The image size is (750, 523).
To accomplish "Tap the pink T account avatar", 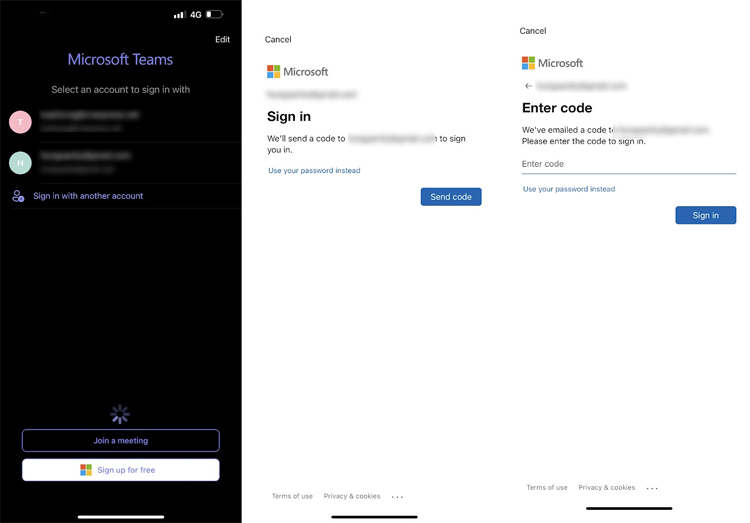I will [x=20, y=122].
